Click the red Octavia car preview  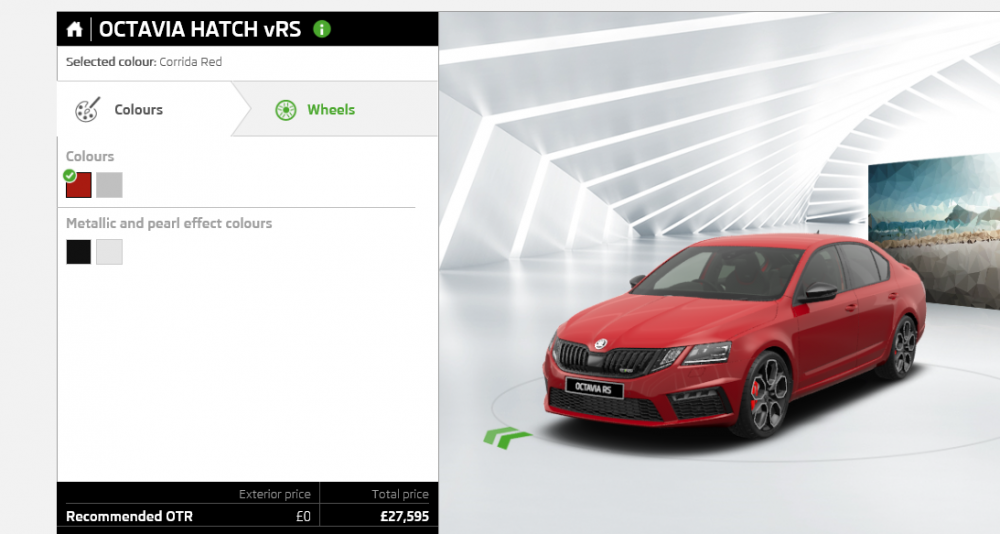[x=735, y=335]
